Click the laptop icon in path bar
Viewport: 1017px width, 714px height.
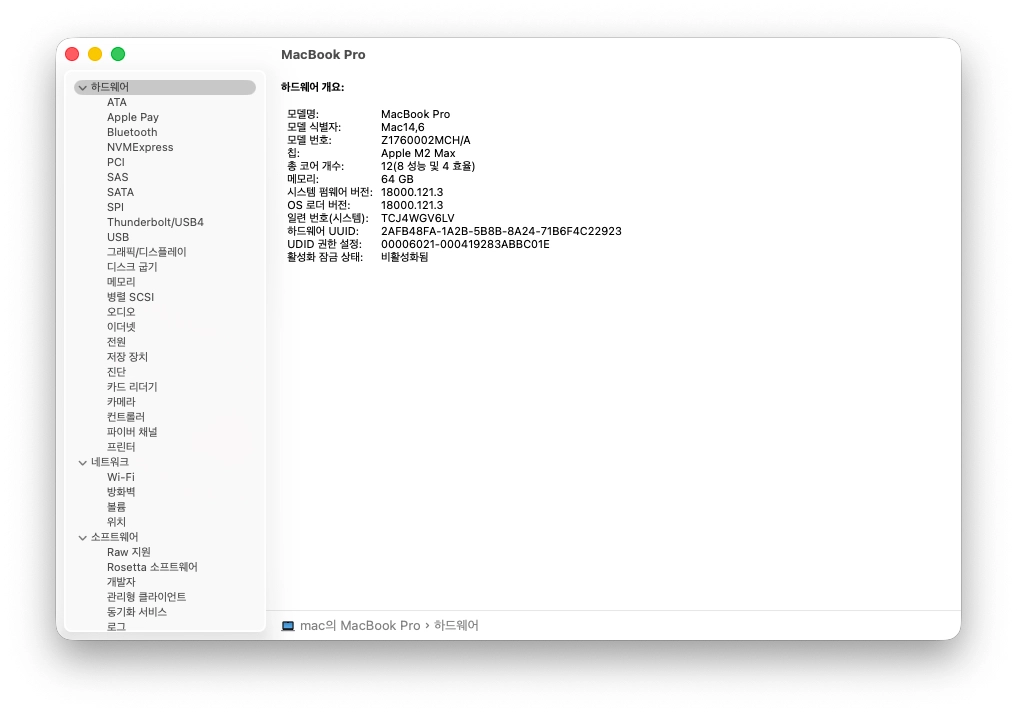tap(288, 626)
